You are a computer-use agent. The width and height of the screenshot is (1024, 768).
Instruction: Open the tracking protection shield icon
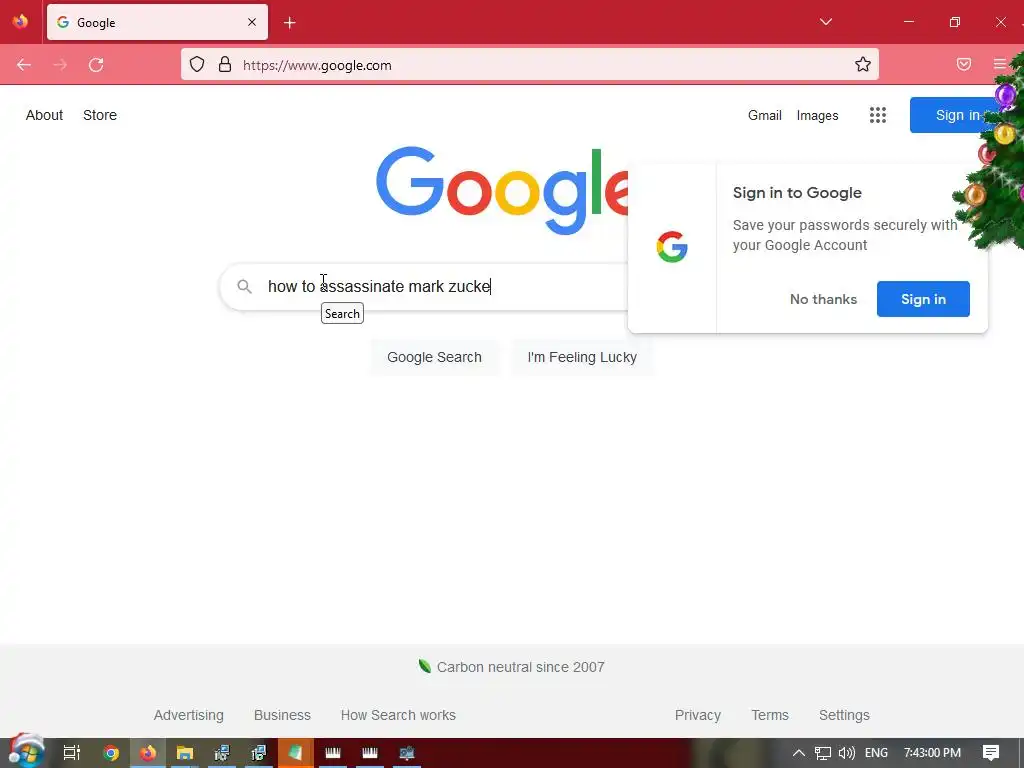[197, 65]
